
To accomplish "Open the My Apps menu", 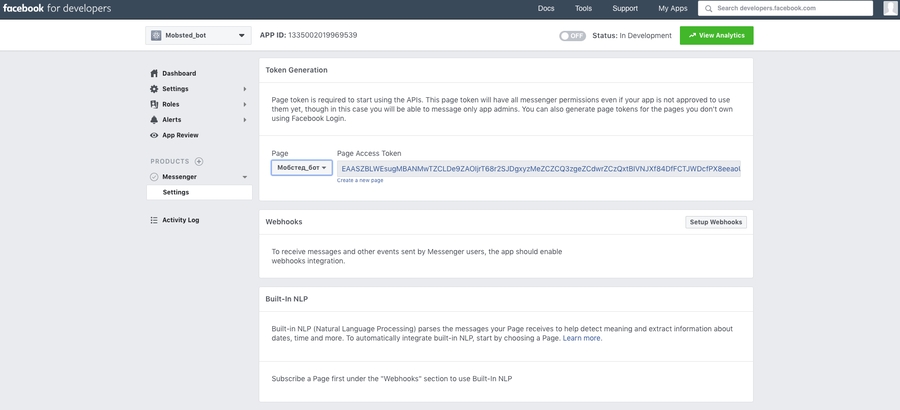I will [672, 8].
